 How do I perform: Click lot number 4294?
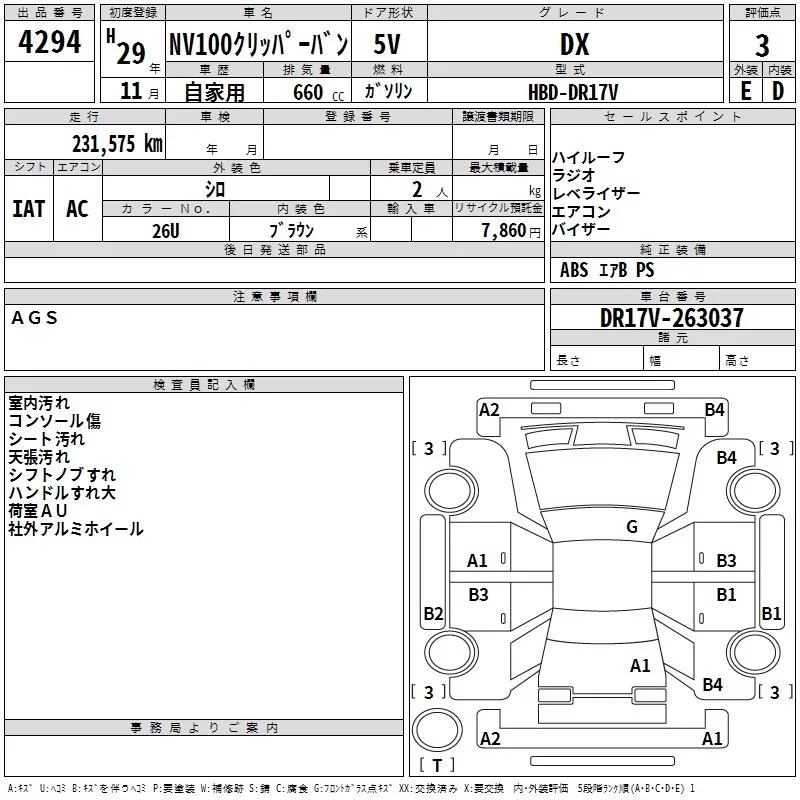[49, 42]
